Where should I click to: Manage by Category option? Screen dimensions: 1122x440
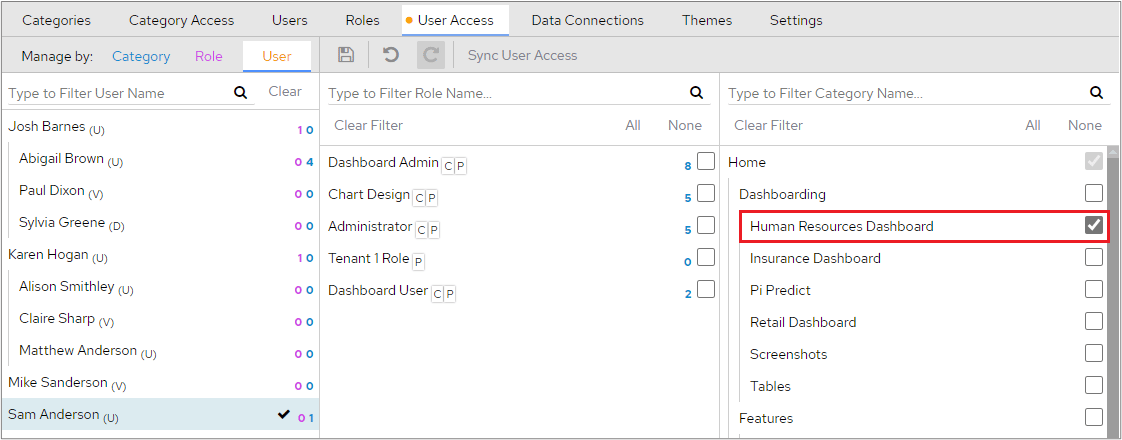click(141, 56)
